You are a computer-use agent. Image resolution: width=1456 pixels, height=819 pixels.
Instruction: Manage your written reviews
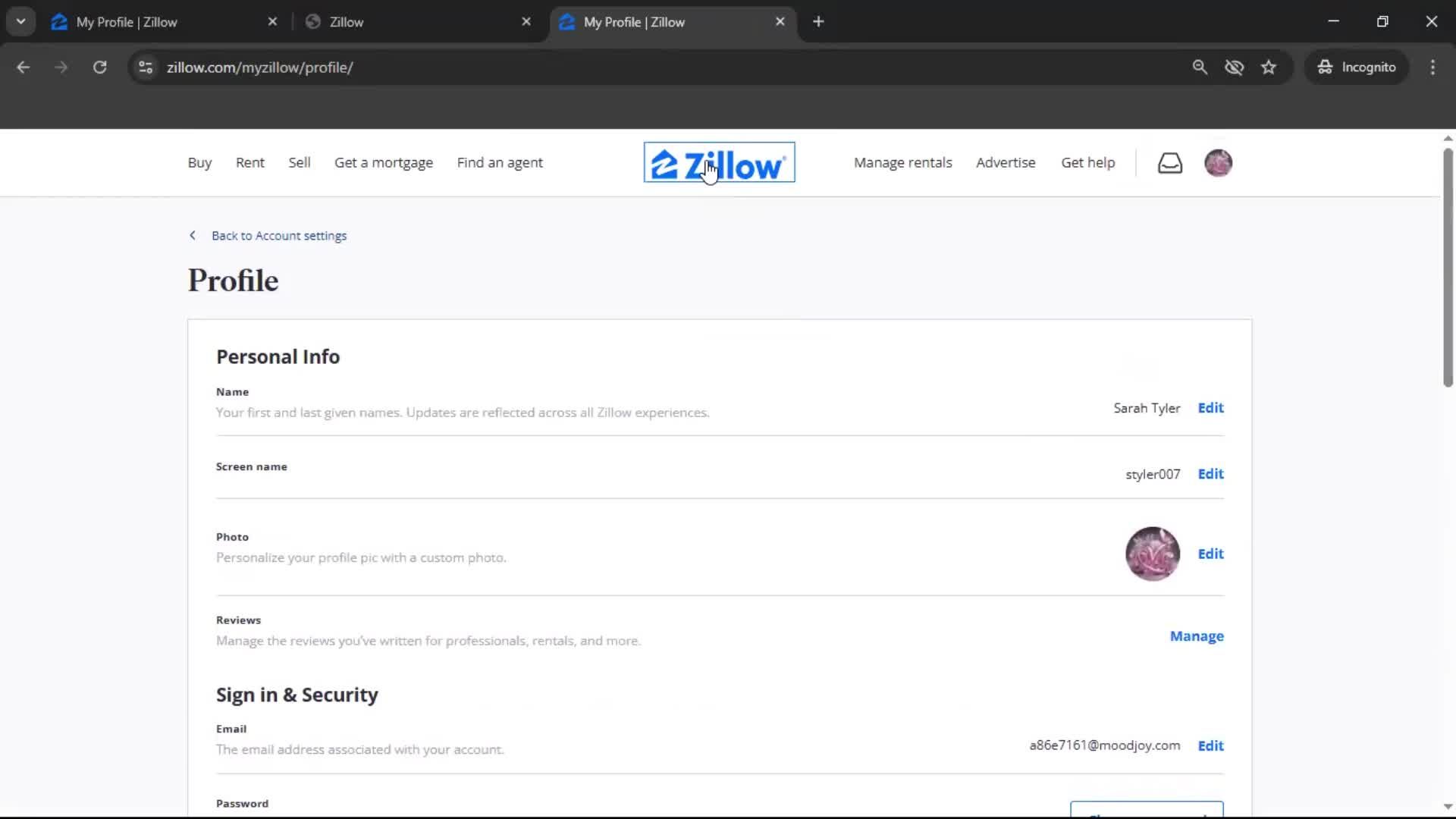1197,636
